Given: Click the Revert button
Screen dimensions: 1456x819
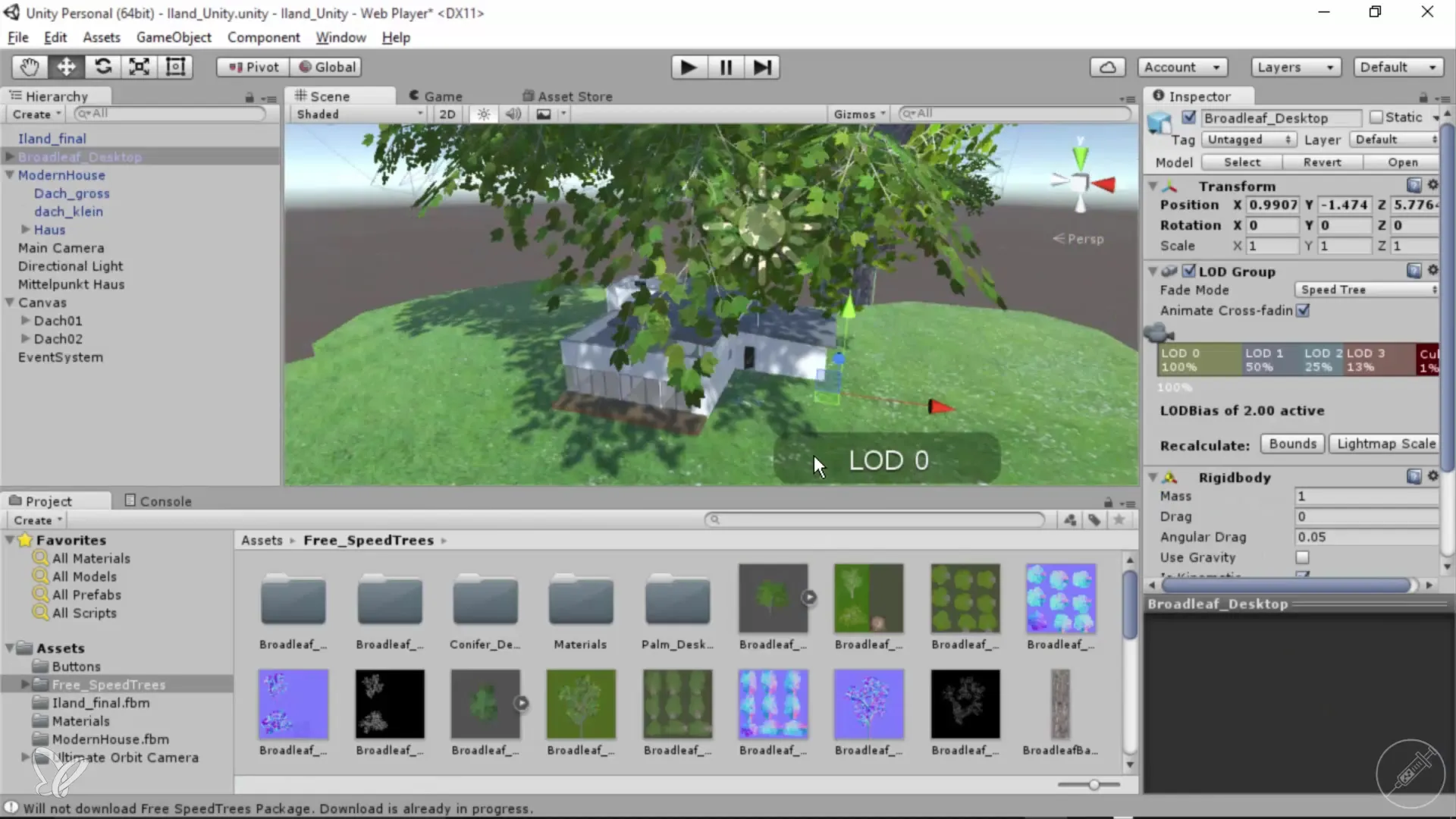Looking at the screenshot, I should (x=1323, y=162).
